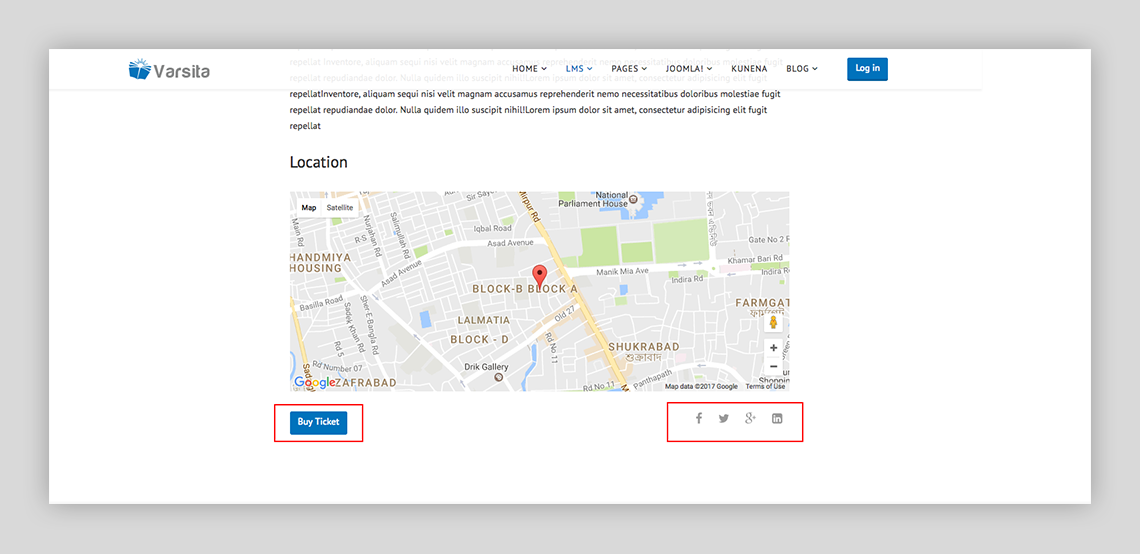1140x554 pixels.
Task: Zoom out on the map
Action: pos(773,367)
